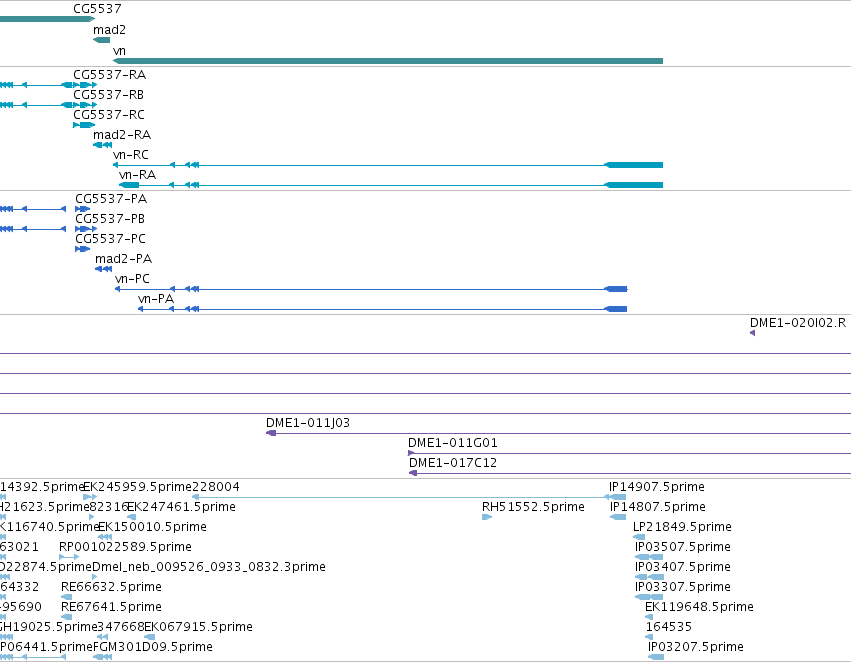Click the EK245959.5prime EST label
The image size is (851, 662).
tap(137, 487)
